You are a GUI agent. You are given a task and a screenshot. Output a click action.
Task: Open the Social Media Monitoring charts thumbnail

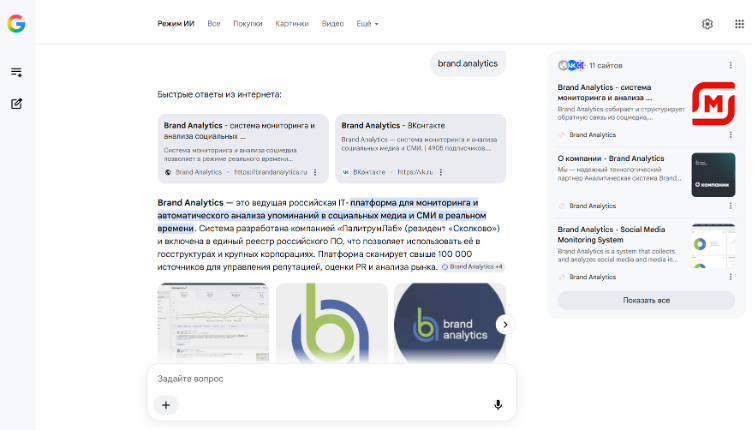(x=713, y=246)
